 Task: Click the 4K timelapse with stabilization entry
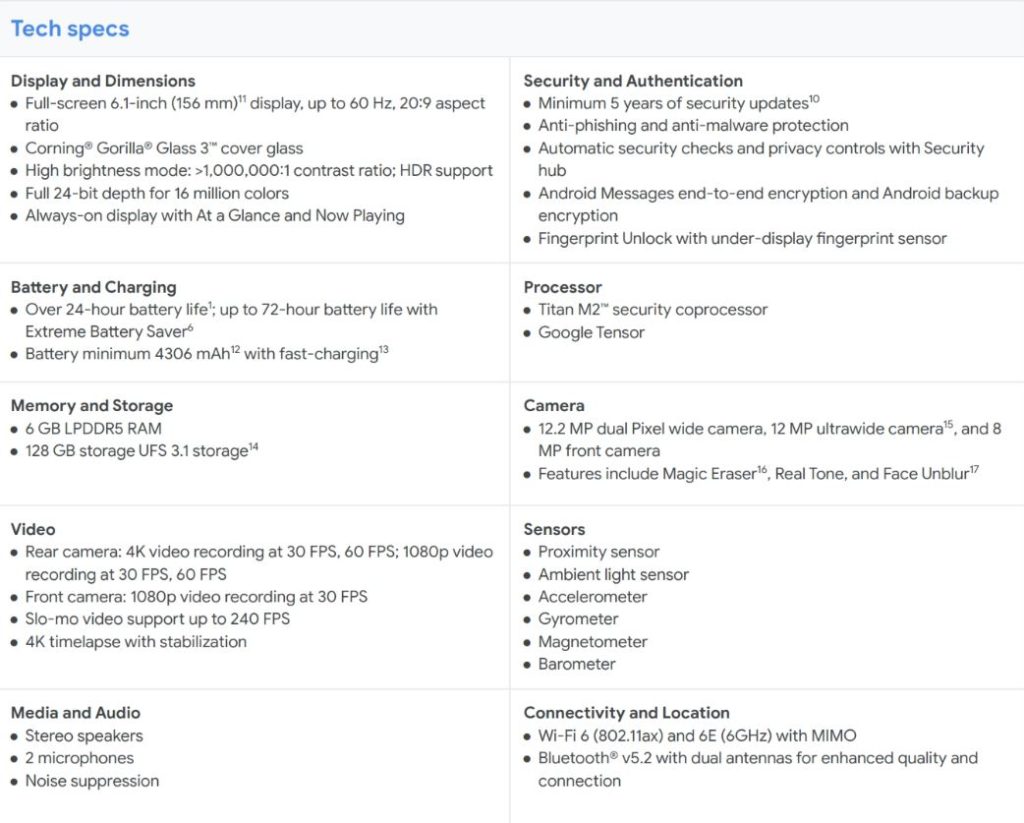[136, 642]
